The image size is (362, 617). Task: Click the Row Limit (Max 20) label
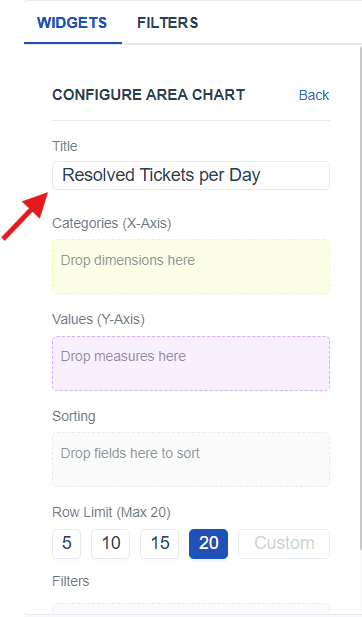[111, 512]
